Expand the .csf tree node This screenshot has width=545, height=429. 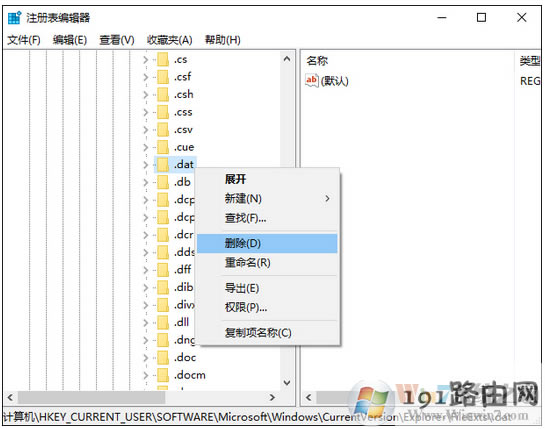146,77
